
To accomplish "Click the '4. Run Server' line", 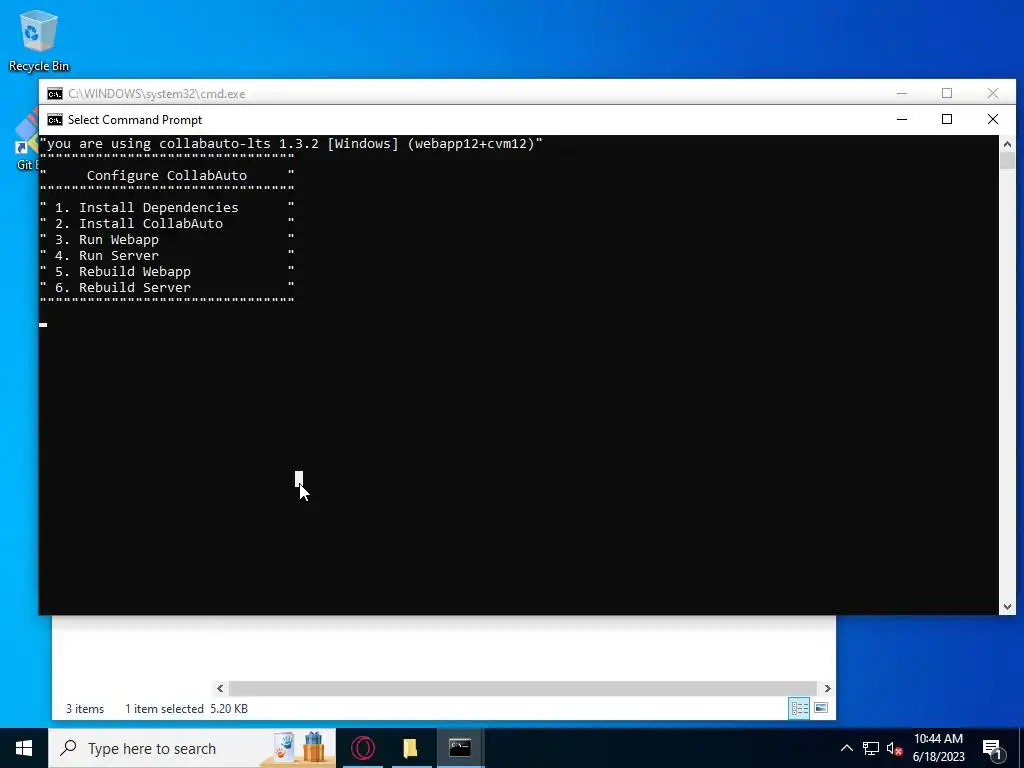I will [106, 255].
